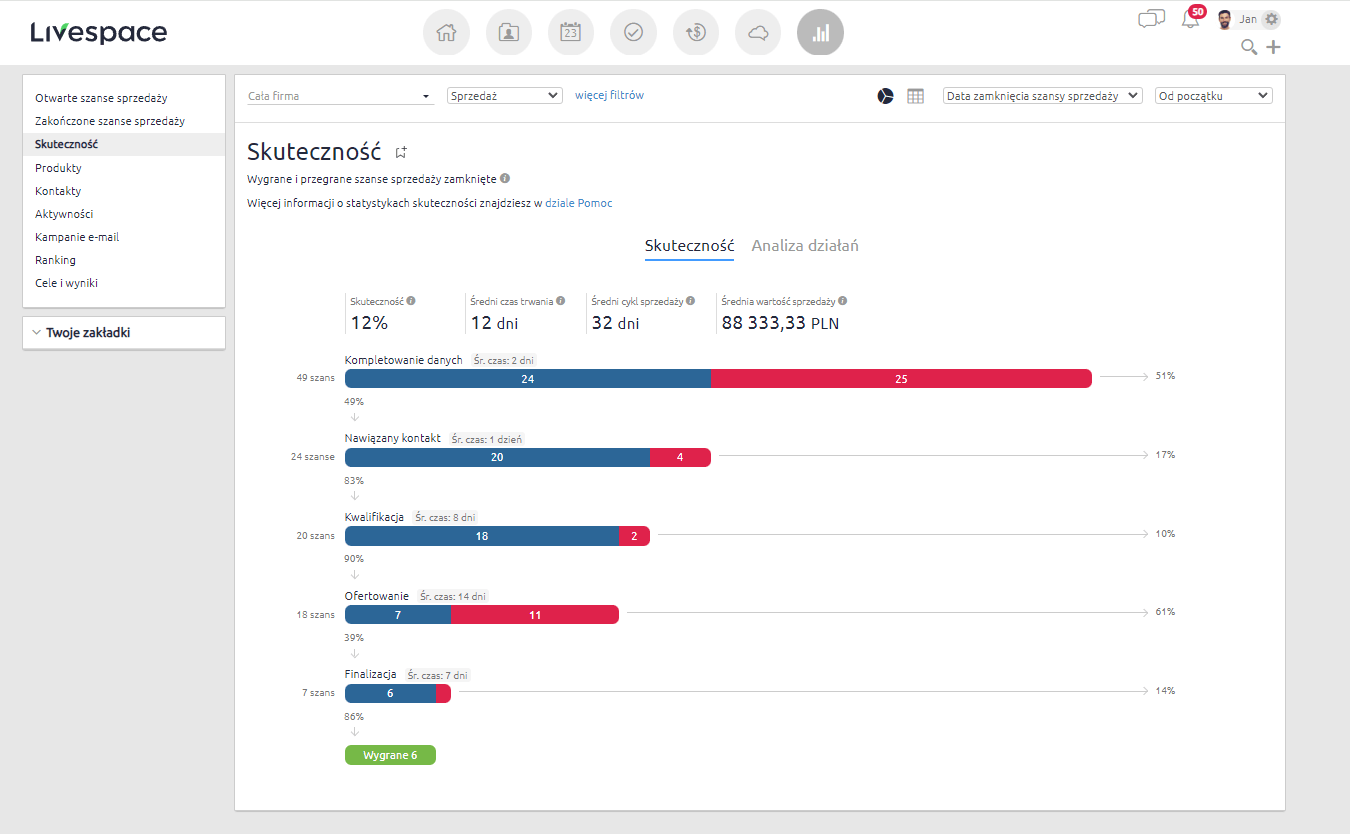This screenshot has height=834, width=1350.
Task: Select Ranking in sidebar
Action: click(x=55, y=260)
